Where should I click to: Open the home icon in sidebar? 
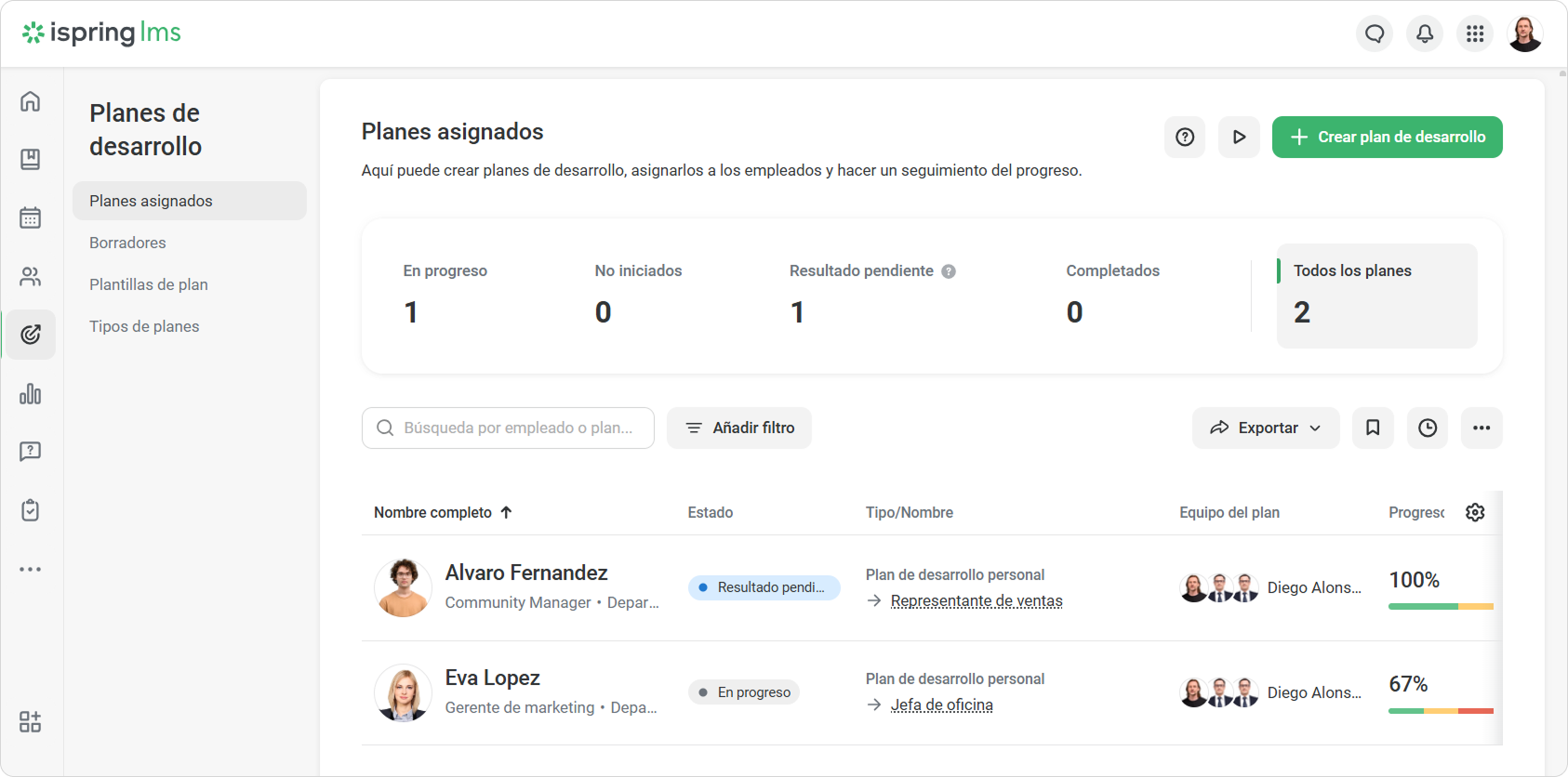[31, 101]
